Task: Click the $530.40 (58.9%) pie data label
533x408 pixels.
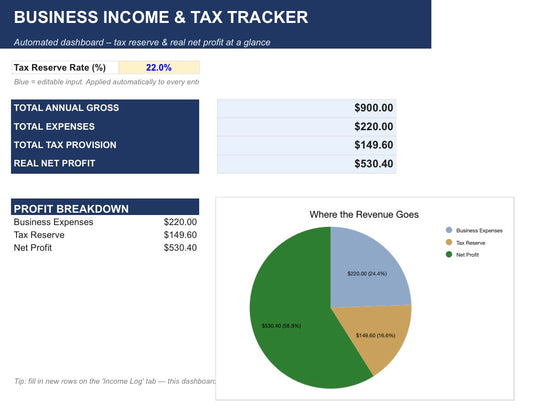Action: click(281, 326)
